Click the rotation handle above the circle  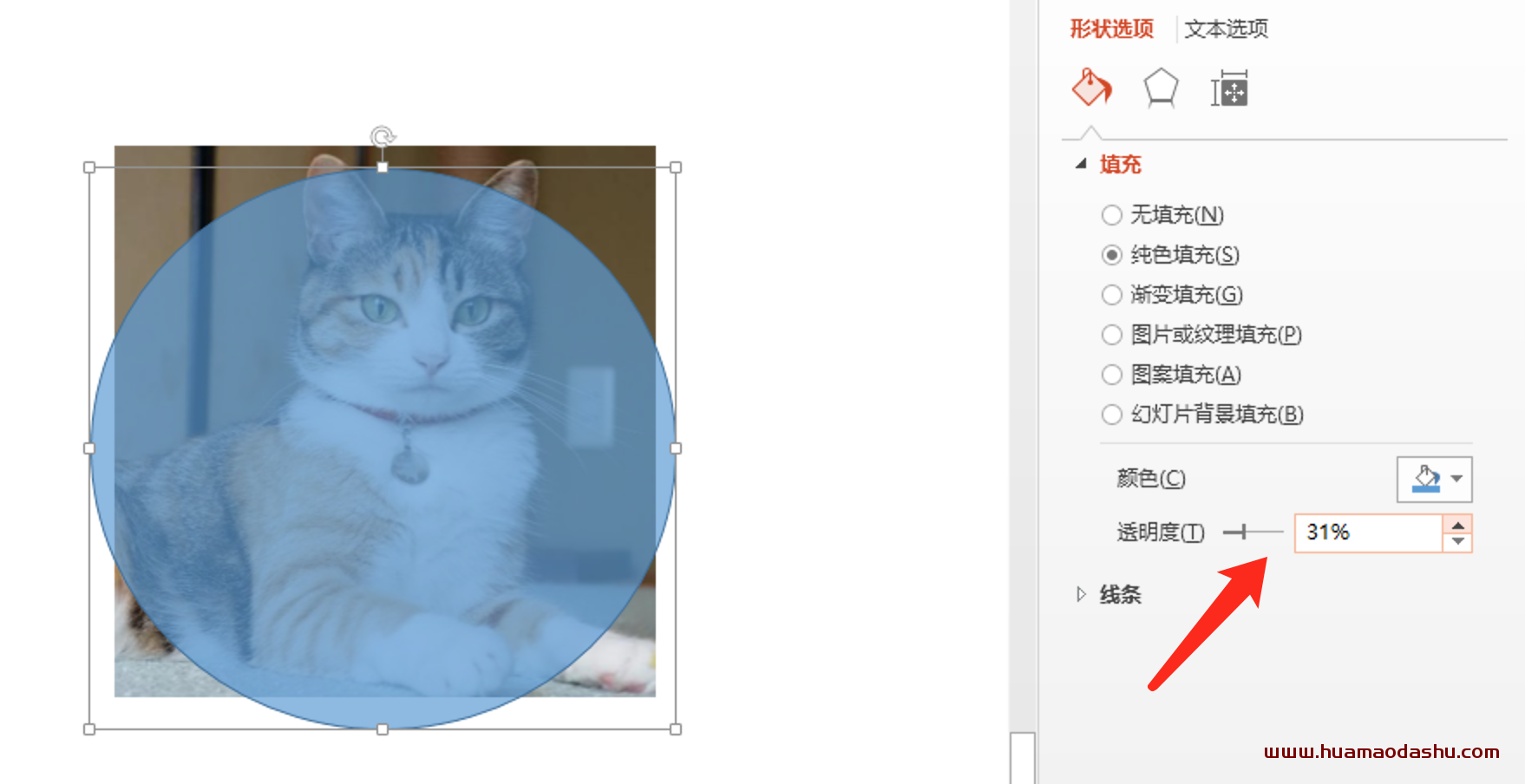tap(383, 136)
